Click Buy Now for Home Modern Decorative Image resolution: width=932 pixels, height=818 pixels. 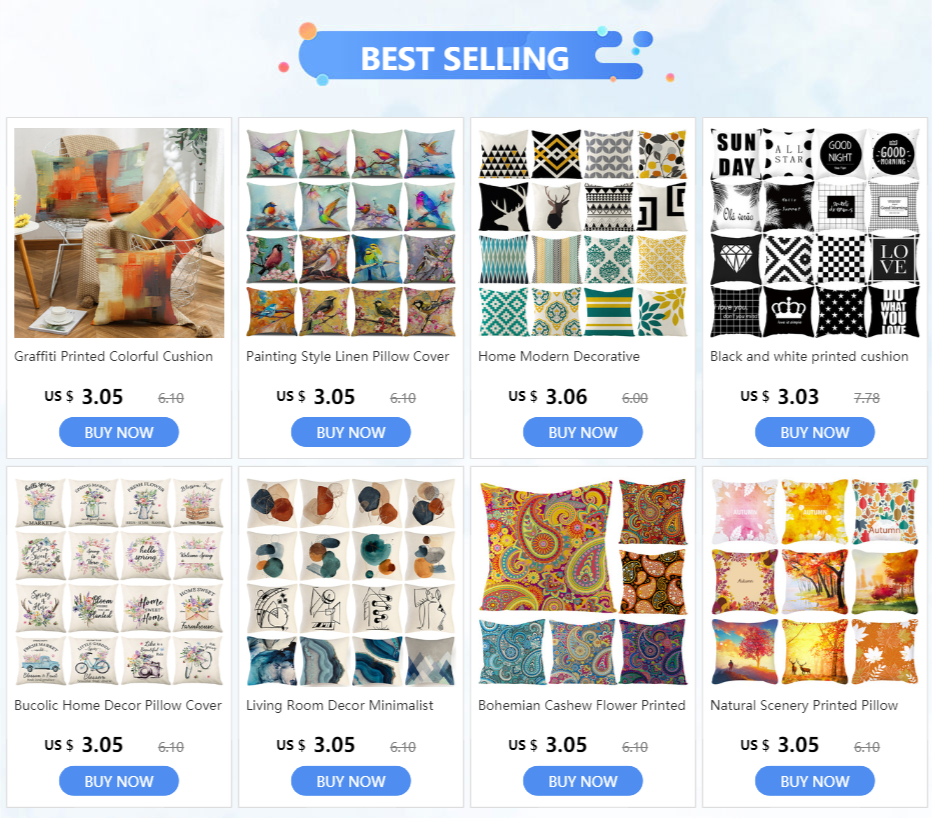[583, 432]
